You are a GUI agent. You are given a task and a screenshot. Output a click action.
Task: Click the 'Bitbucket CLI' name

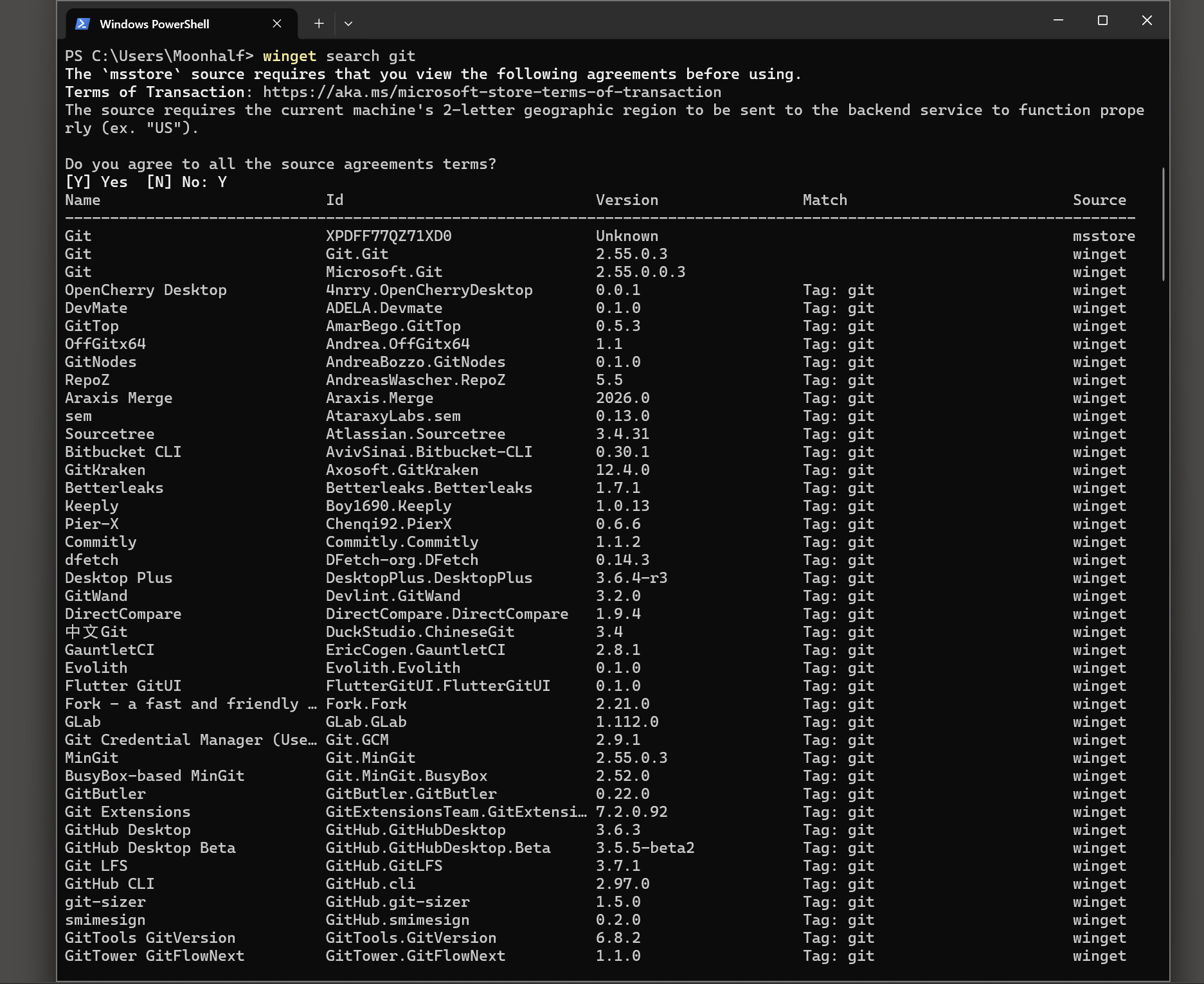[123, 452]
